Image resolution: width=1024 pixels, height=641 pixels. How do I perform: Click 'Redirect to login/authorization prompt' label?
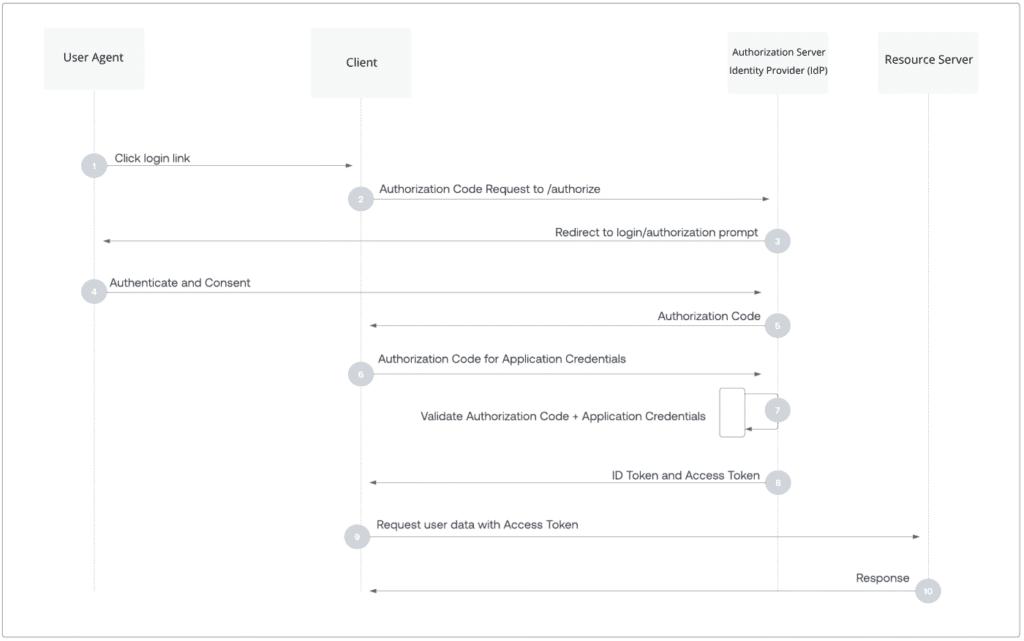656,232
